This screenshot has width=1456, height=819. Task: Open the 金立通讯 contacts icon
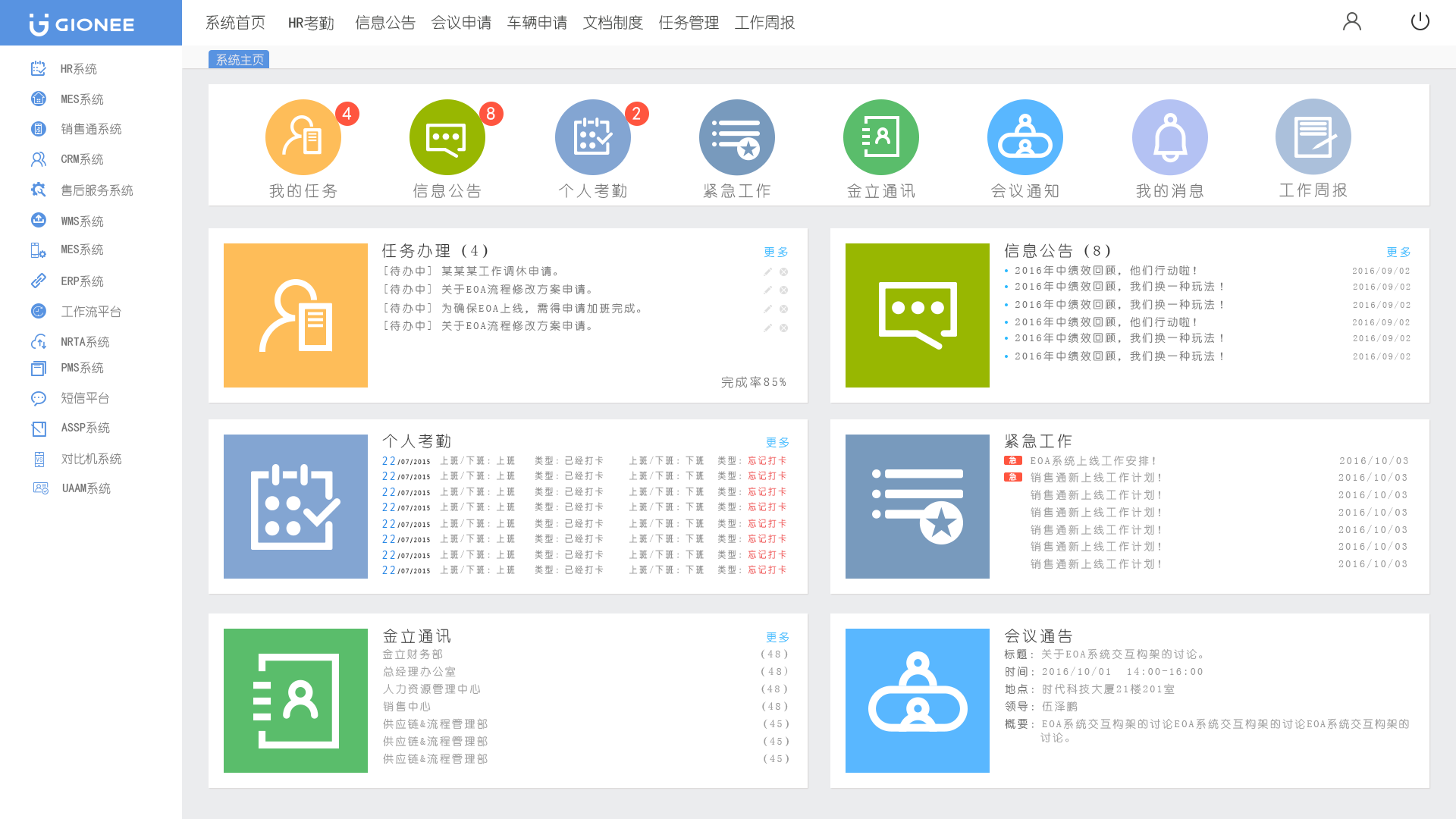click(x=880, y=137)
